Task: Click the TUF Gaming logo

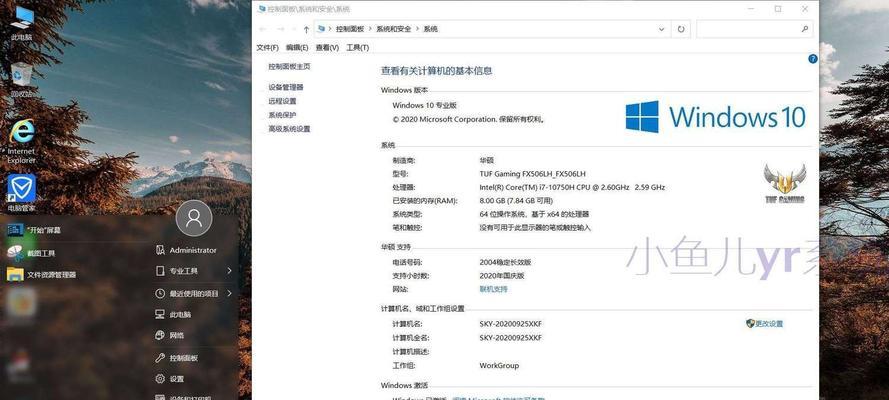Action: point(784,184)
